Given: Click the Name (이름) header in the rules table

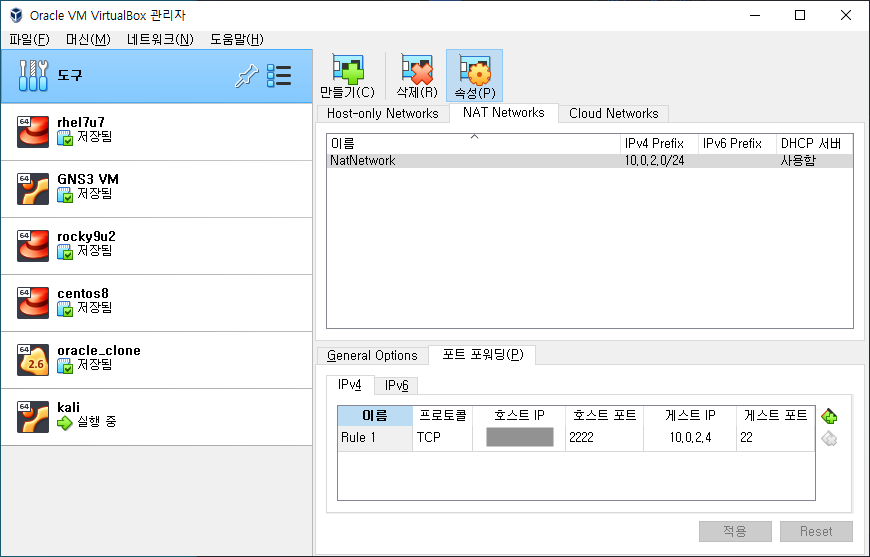Looking at the screenshot, I should (x=375, y=416).
